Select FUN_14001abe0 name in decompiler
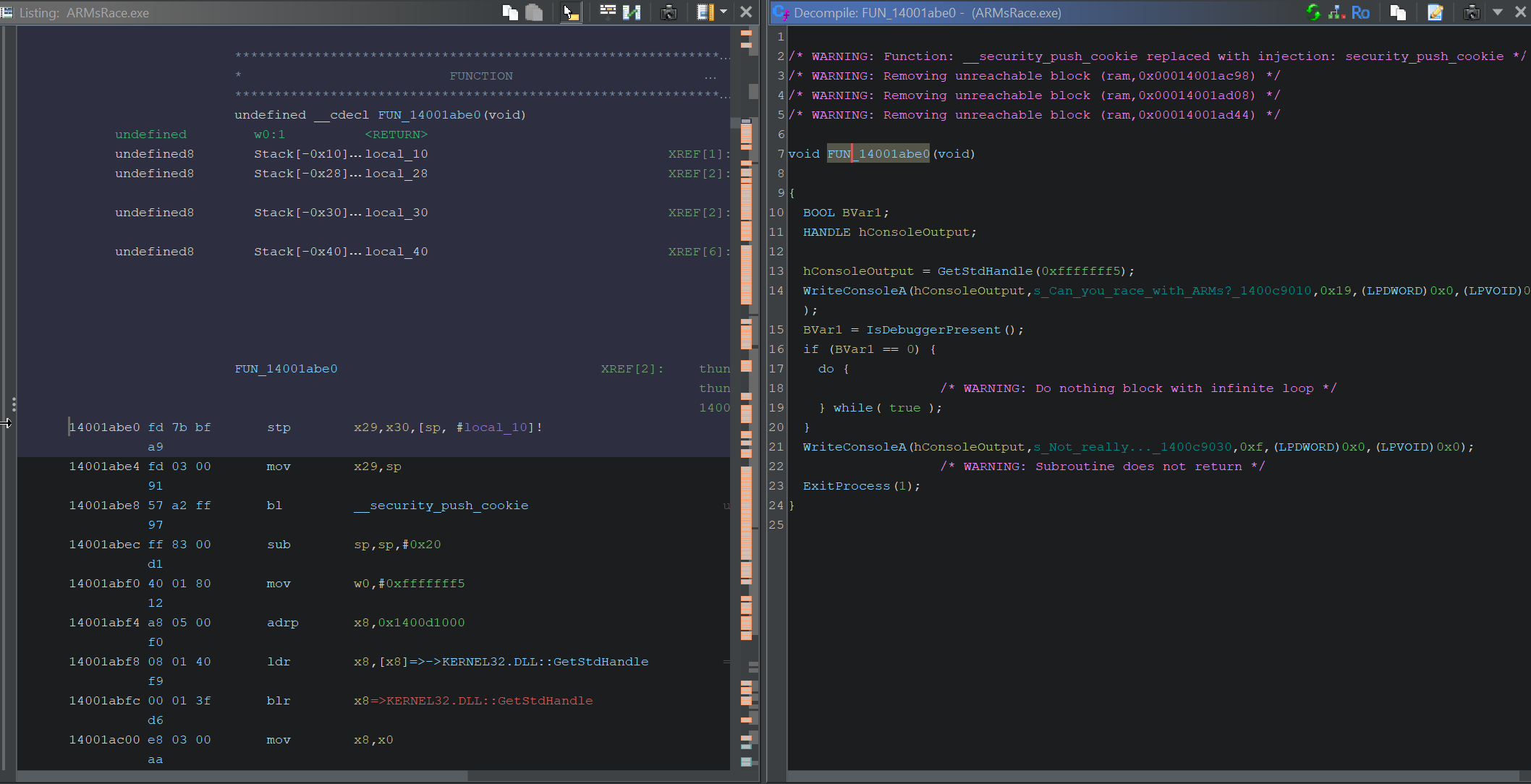Image resolution: width=1531 pixels, height=784 pixels. [878, 154]
